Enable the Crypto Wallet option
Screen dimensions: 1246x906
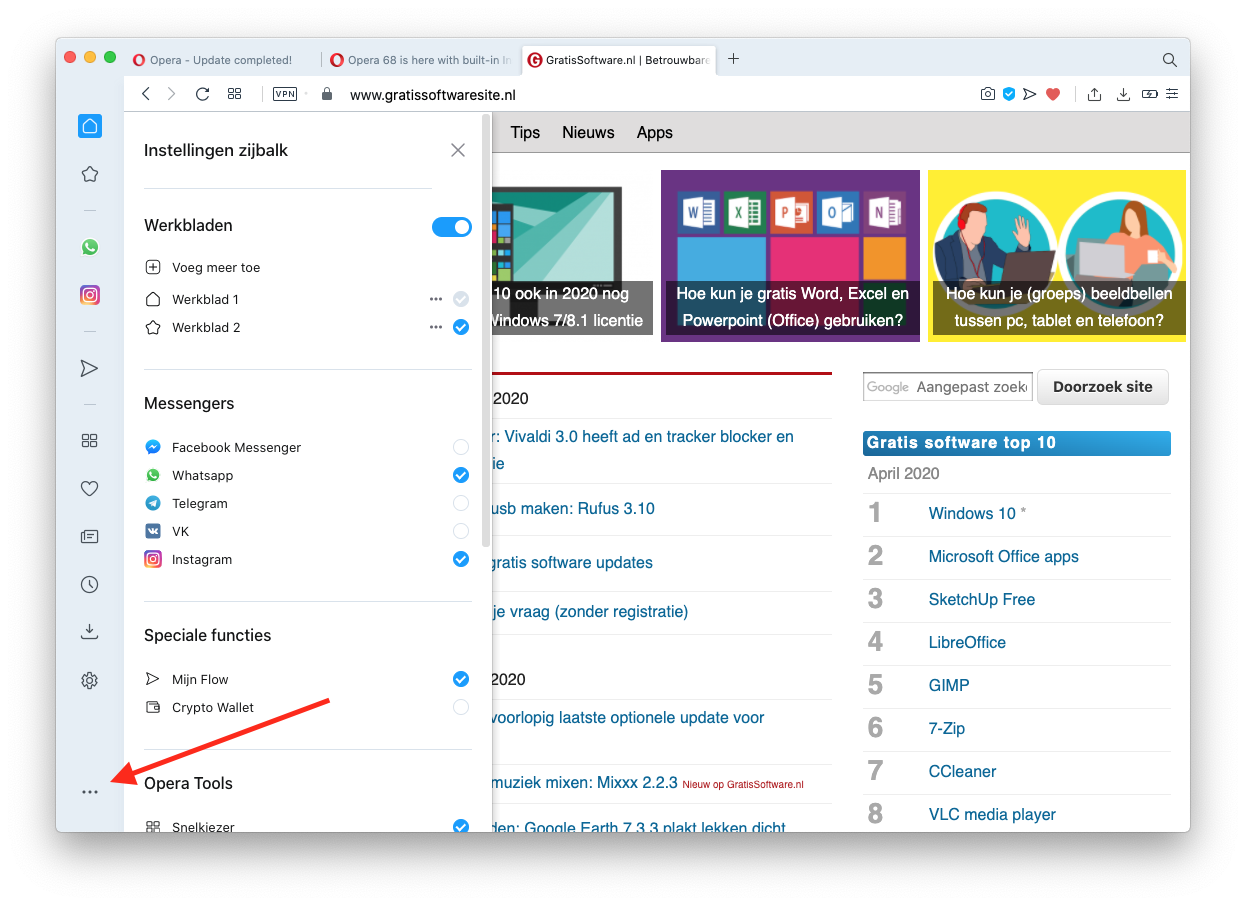coord(460,707)
